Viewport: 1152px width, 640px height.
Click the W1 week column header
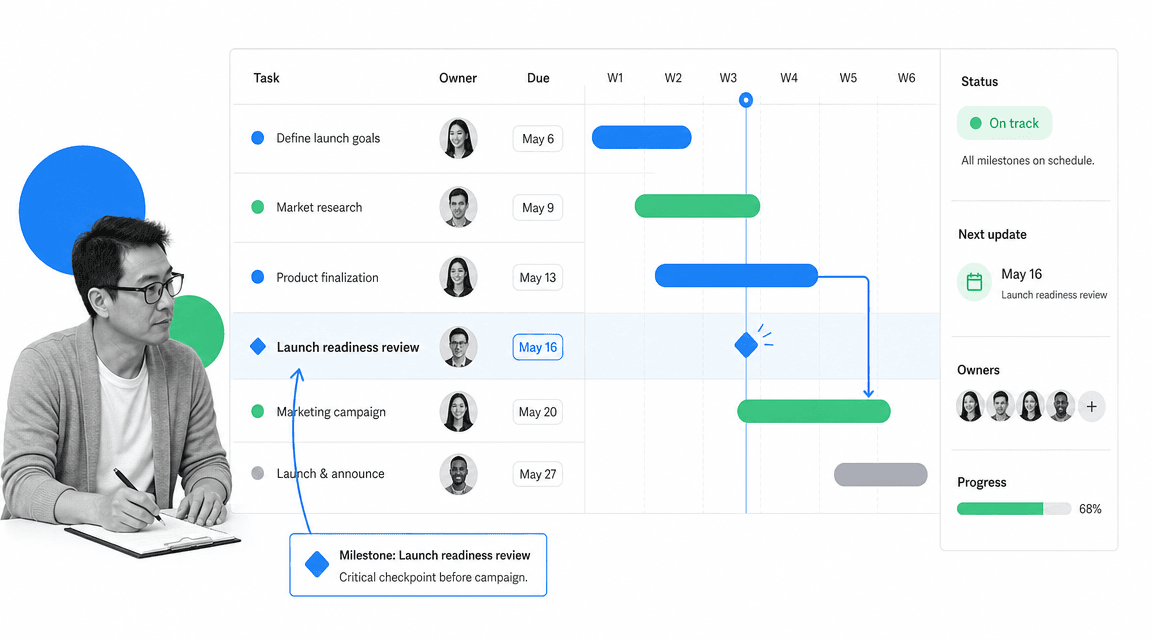point(615,78)
